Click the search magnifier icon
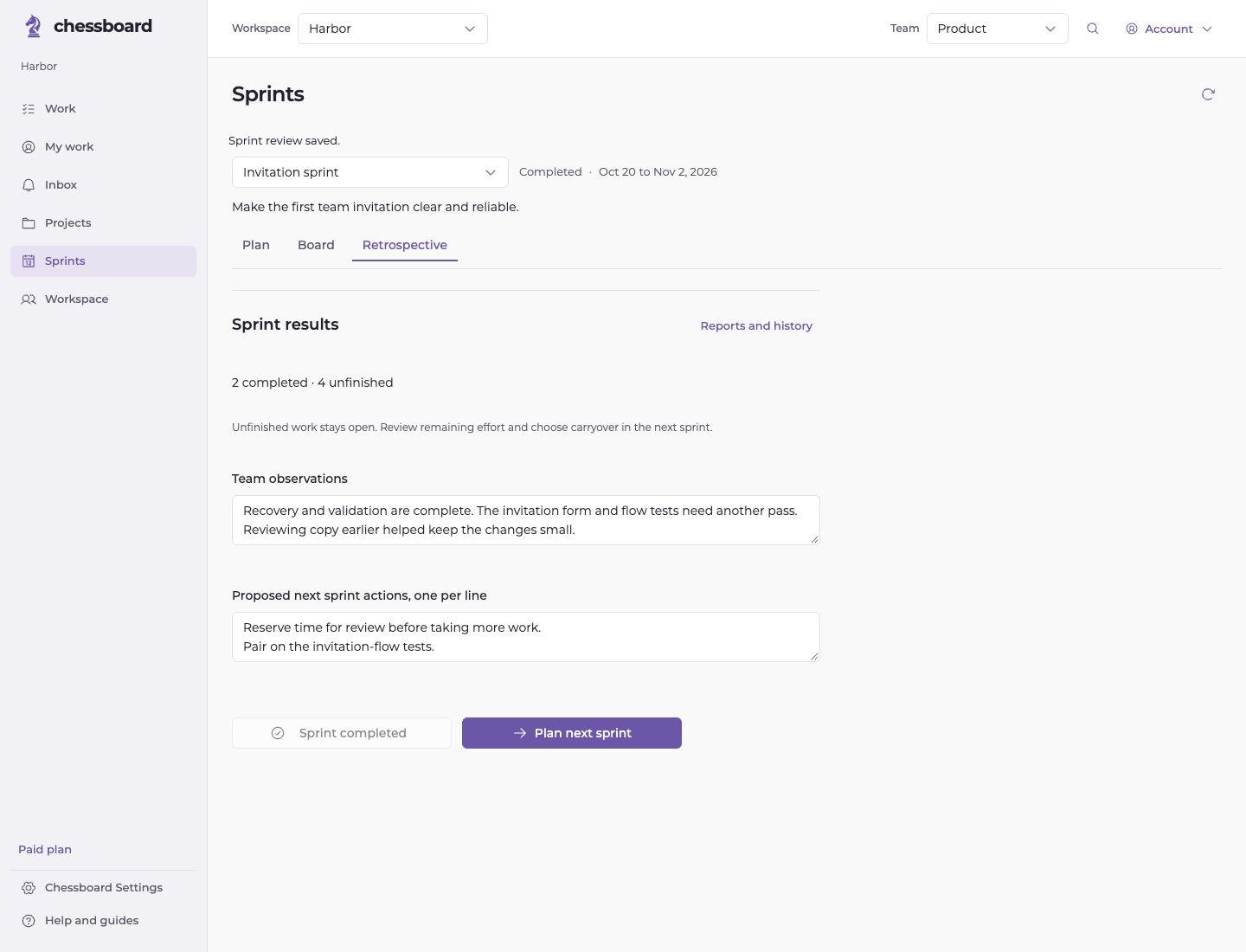Viewport: 1246px width, 952px height. [1093, 29]
